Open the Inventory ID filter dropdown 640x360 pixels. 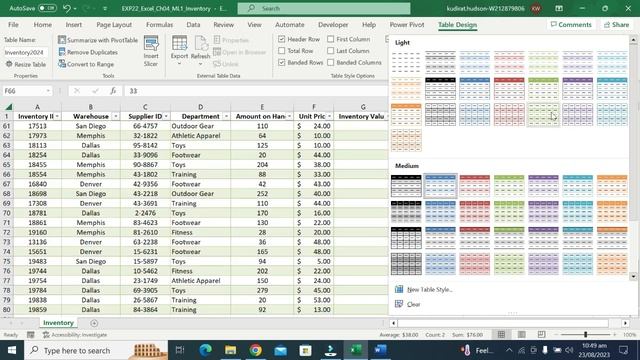tap(57, 116)
